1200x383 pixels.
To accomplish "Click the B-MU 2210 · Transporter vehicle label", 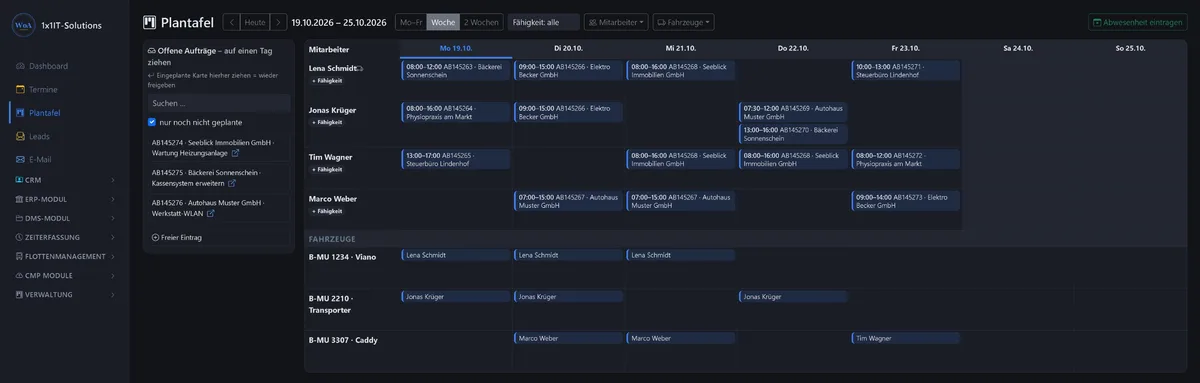I will click(x=331, y=304).
